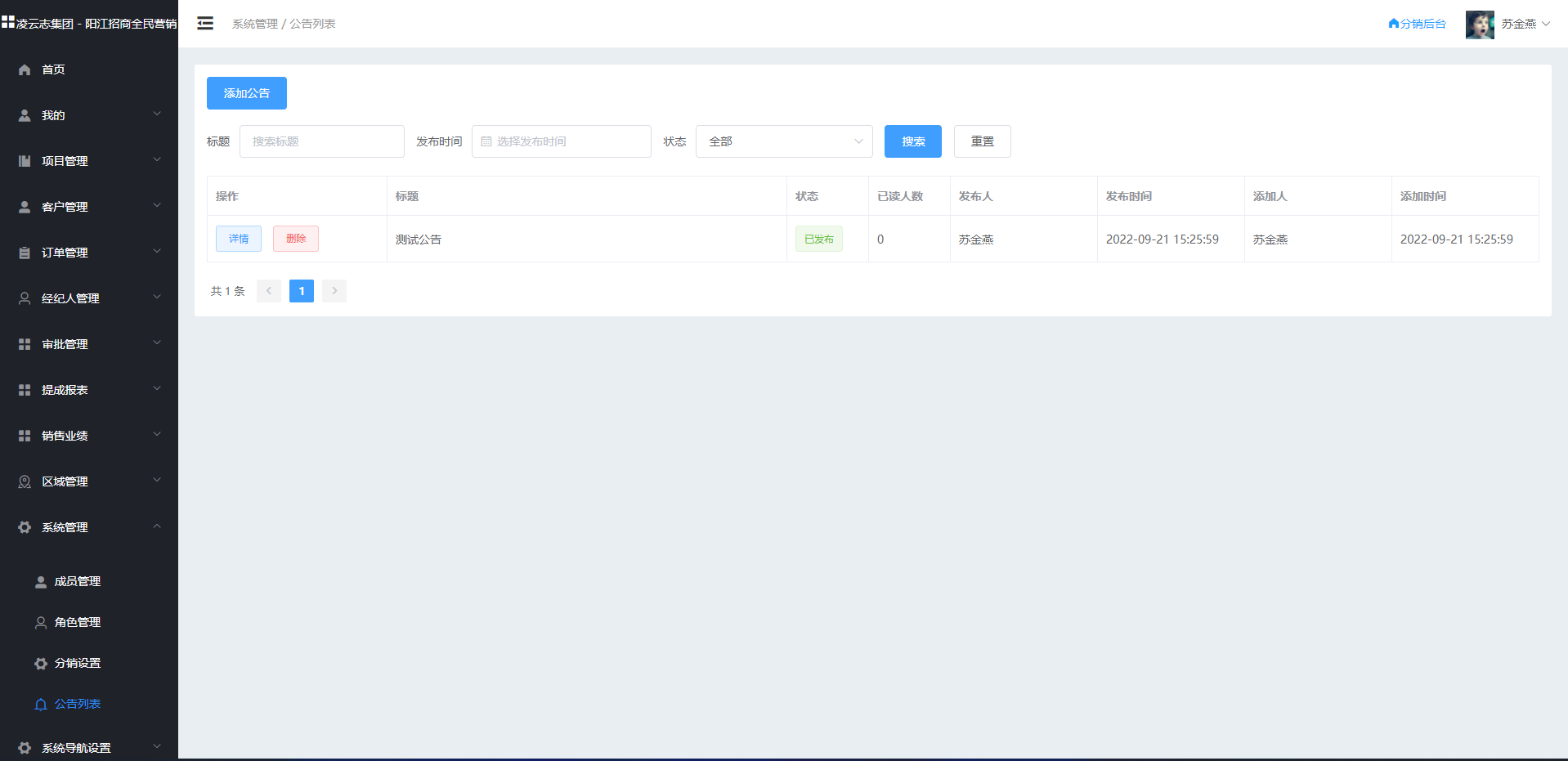The height and width of the screenshot is (761, 1568).
Task: Click the 已发布 status tag
Action: (x=819, y=239)
